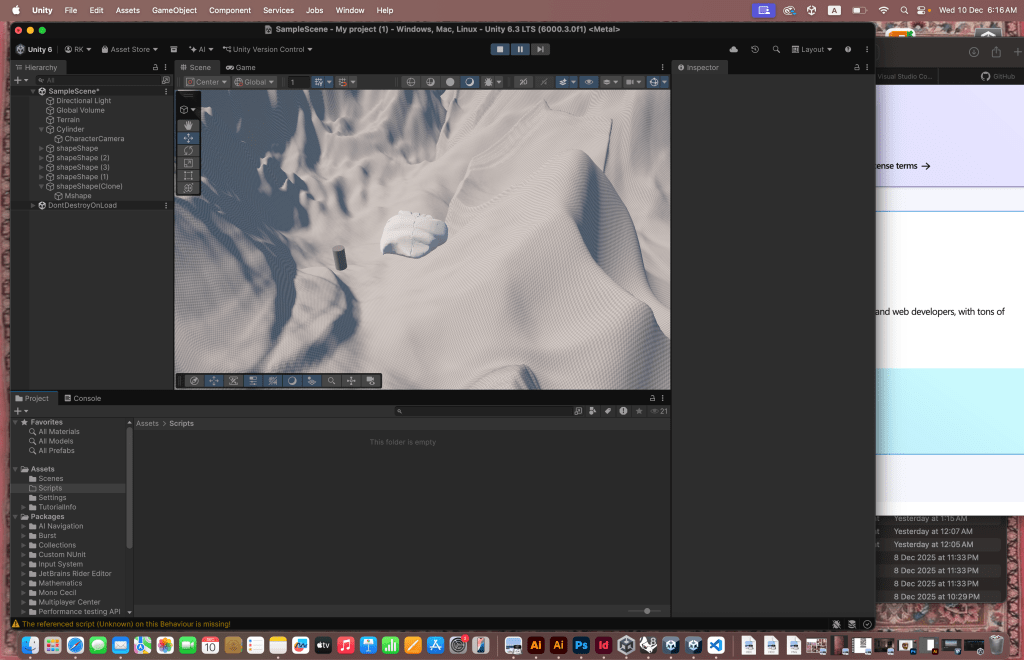Open the Asset Store button
Viewport: 1024px width, 660px height.
pos(129,49)
